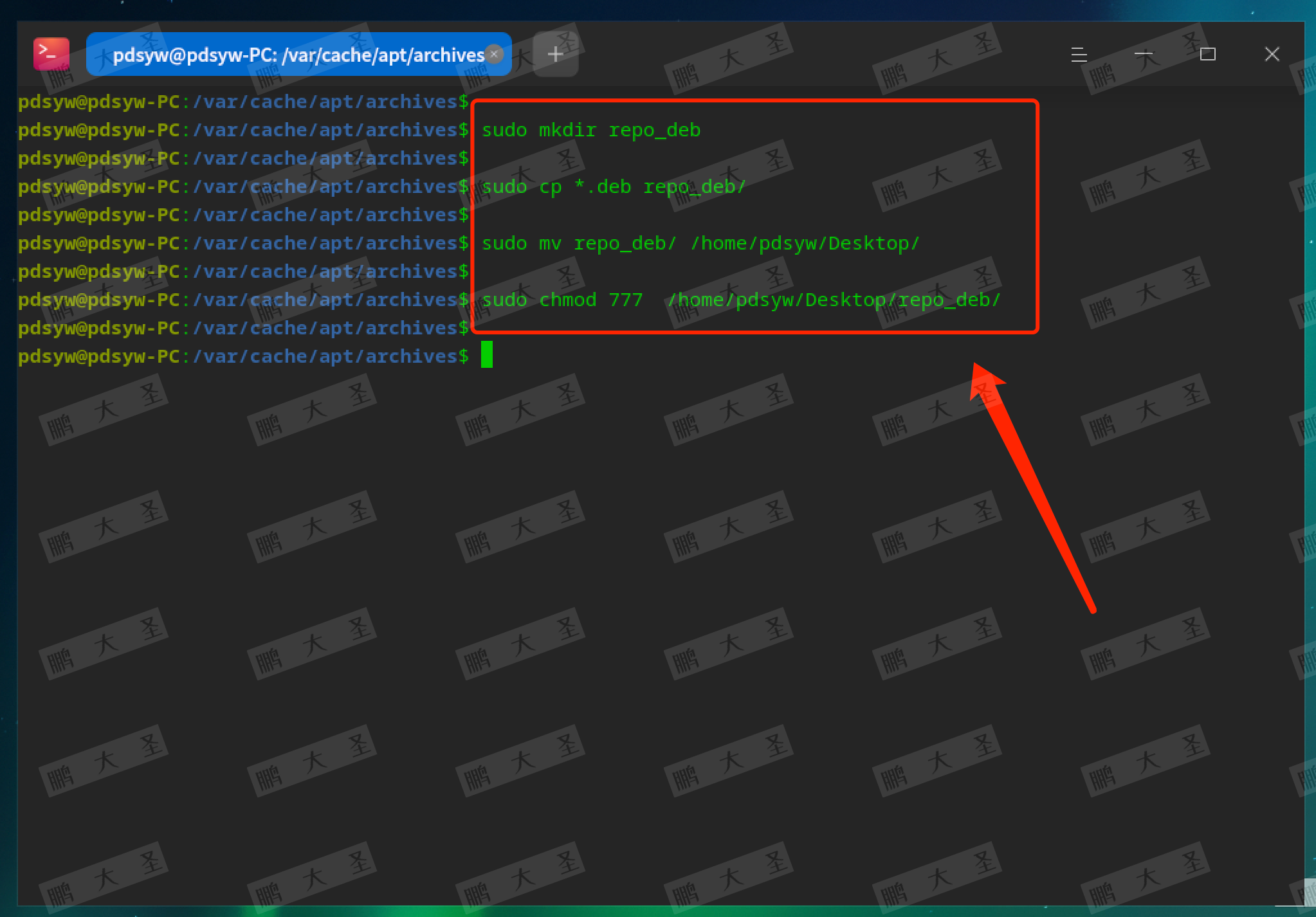Click the terminal app icon in title bar
The width and height of the screenshot is (1316, 917).
click(x=51, y=54)
